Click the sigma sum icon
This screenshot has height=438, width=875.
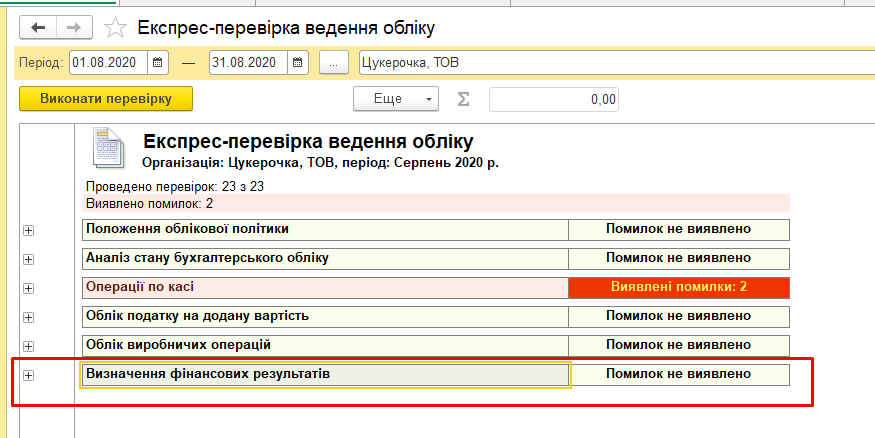point(463,99)
